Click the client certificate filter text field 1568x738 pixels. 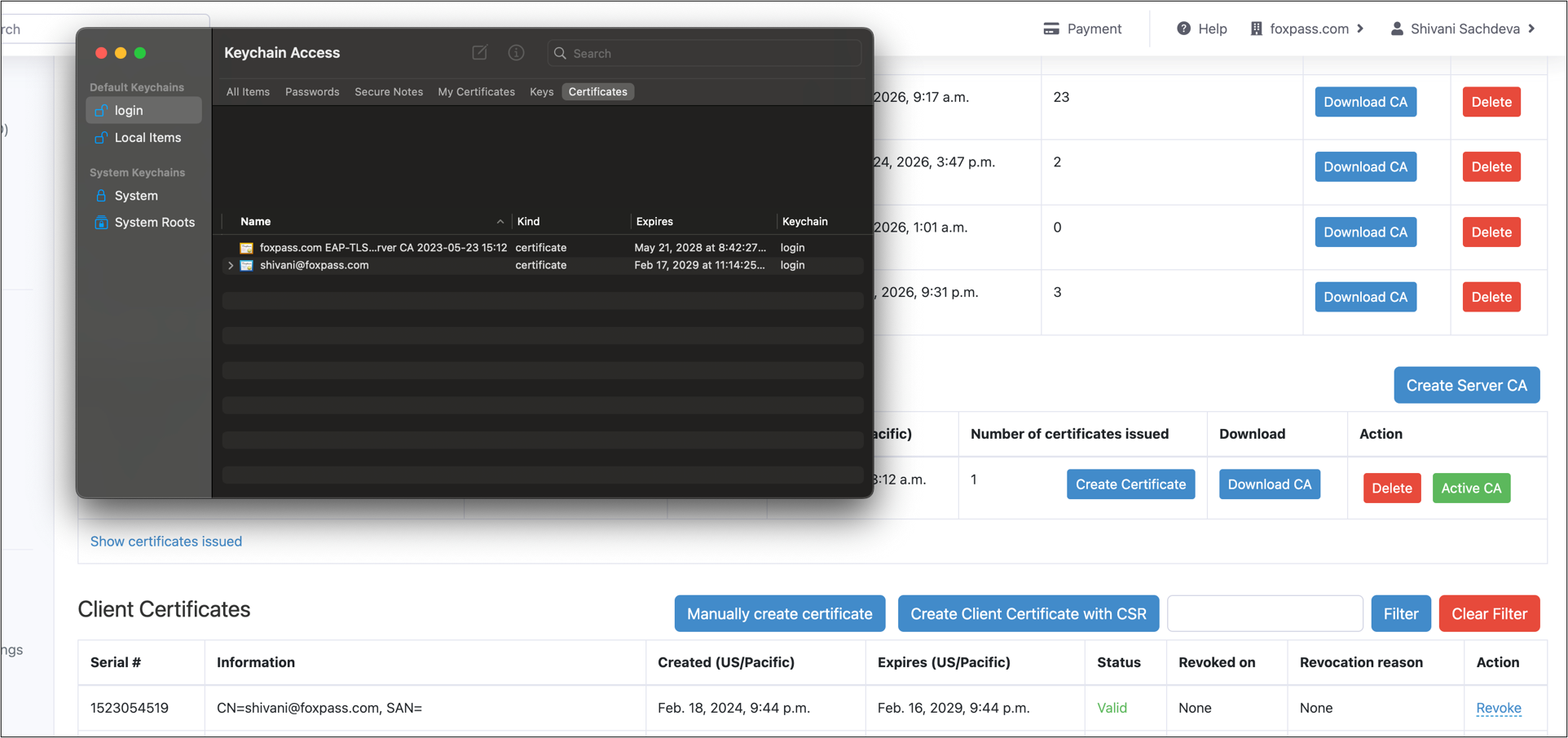(x=1265, y=613)
